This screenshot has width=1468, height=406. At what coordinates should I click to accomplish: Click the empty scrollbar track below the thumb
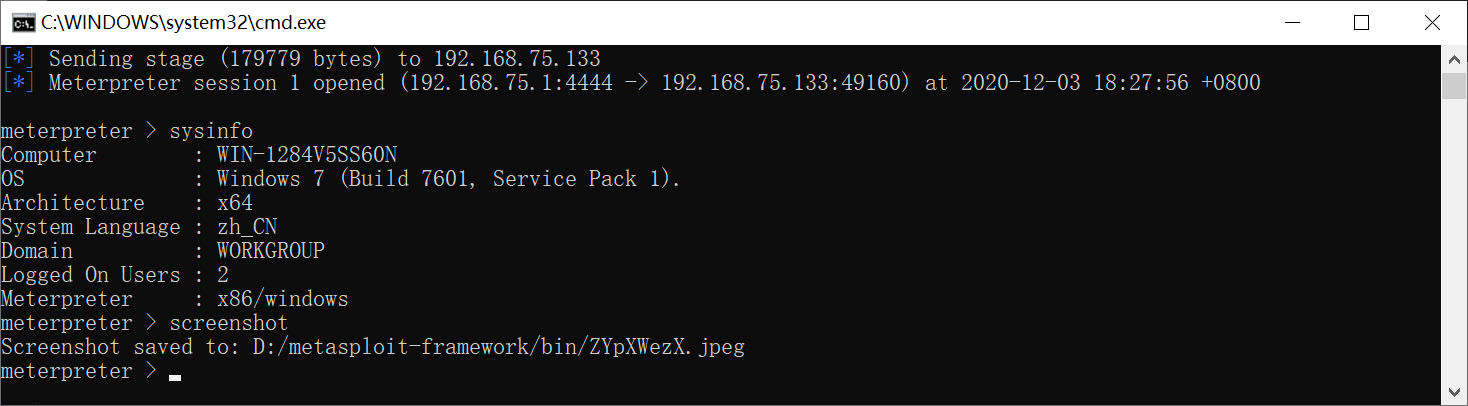click(x=1455, y=250)
